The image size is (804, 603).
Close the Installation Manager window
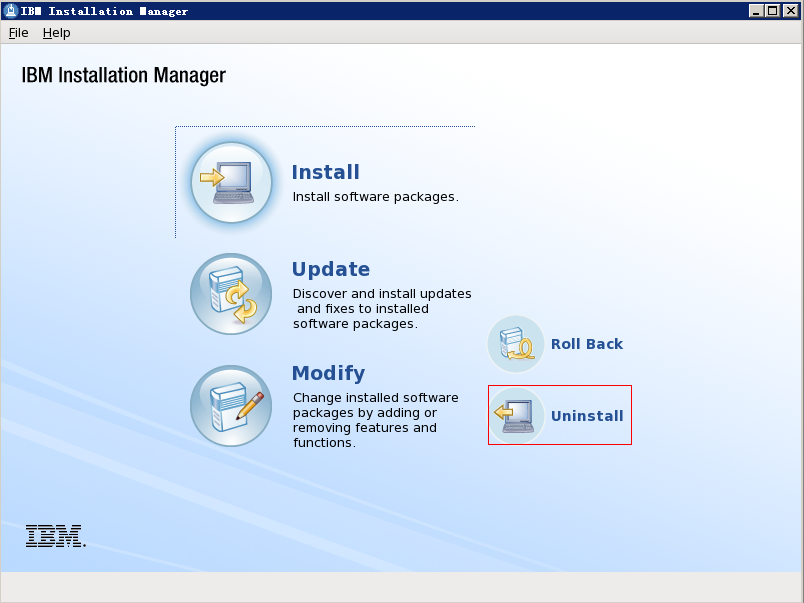pos(791,11)
